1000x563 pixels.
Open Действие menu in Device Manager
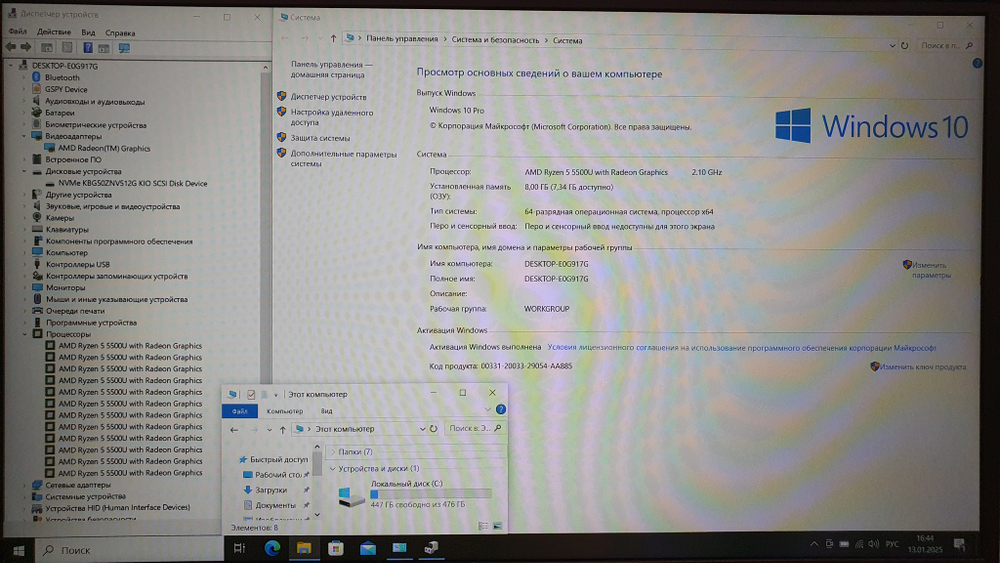[x=54, y=32]
